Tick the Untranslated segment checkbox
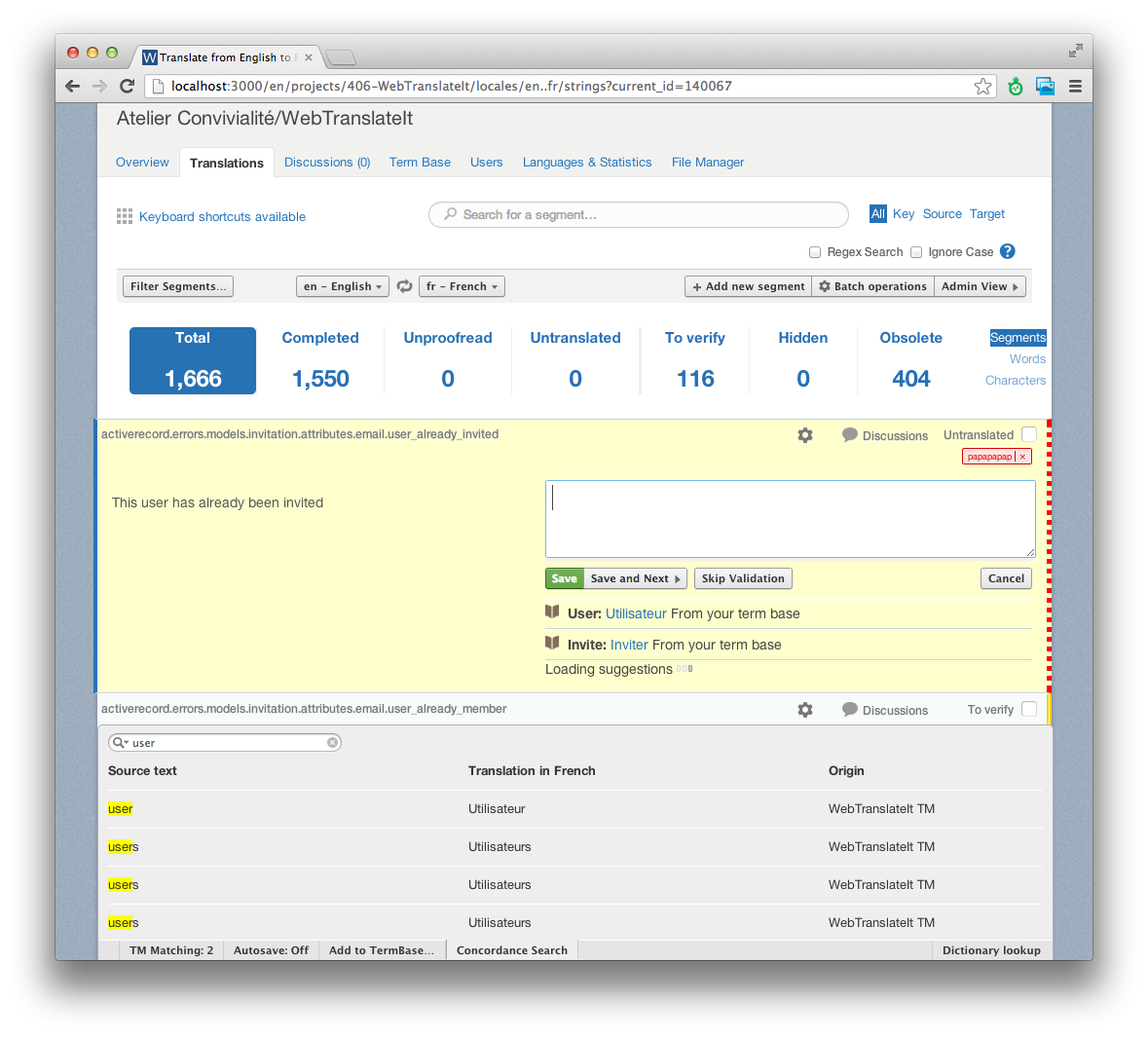The height and width of the screenshot is (1037, 1148). [x=1028, y=434]
